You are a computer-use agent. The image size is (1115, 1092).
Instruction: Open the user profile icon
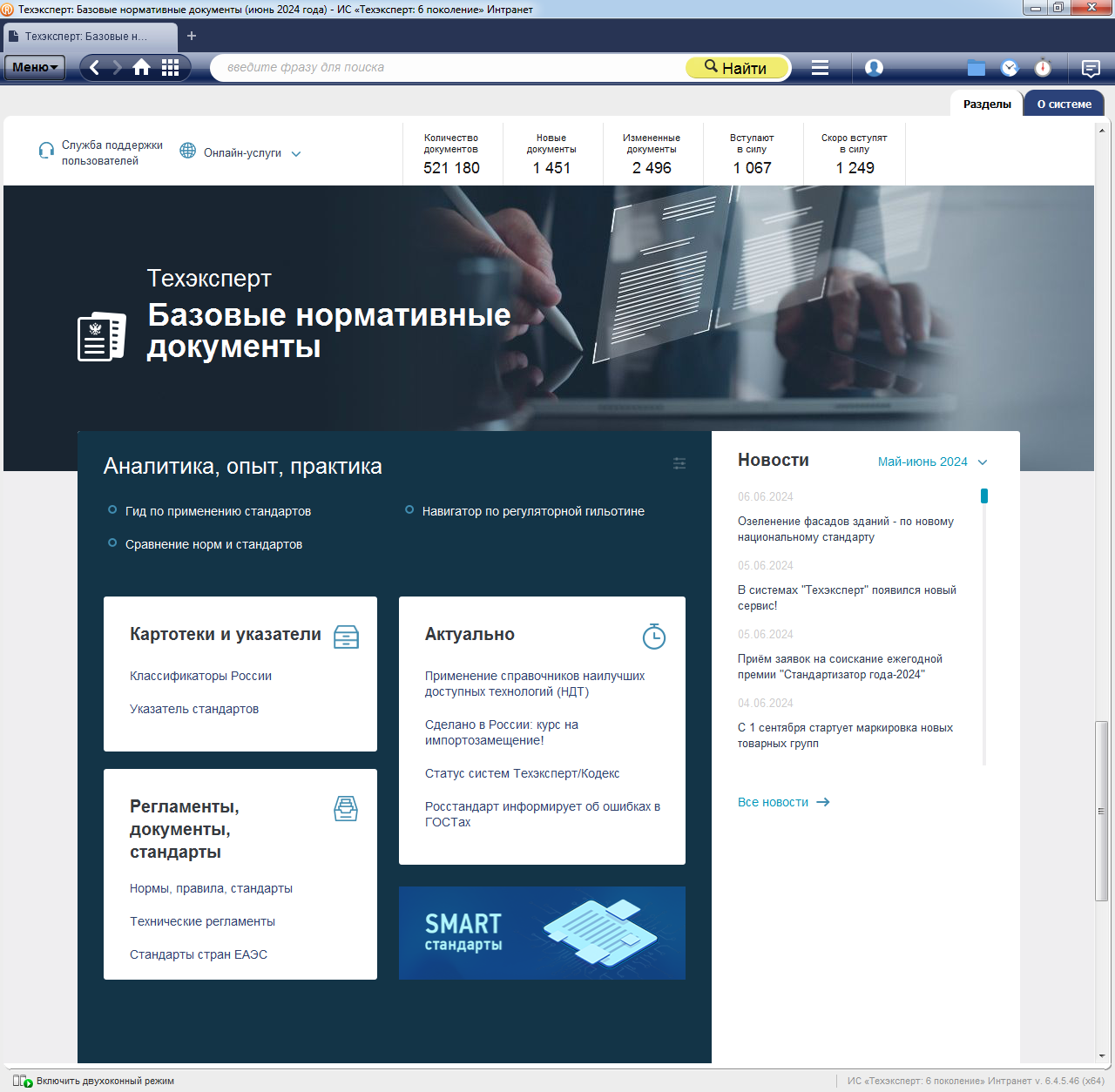pos(874,67)
